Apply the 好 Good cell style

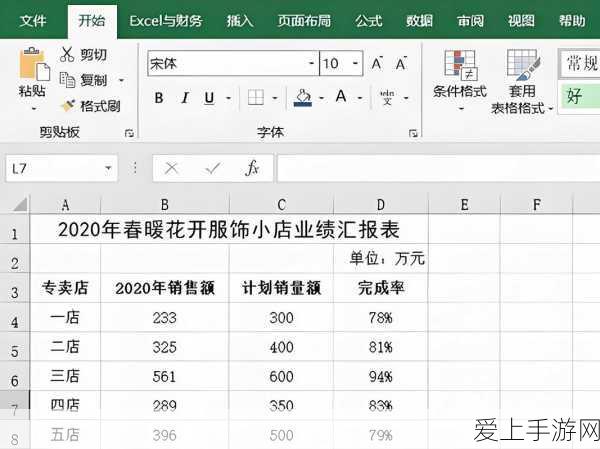pyautogui.click(x=580, y=96)
